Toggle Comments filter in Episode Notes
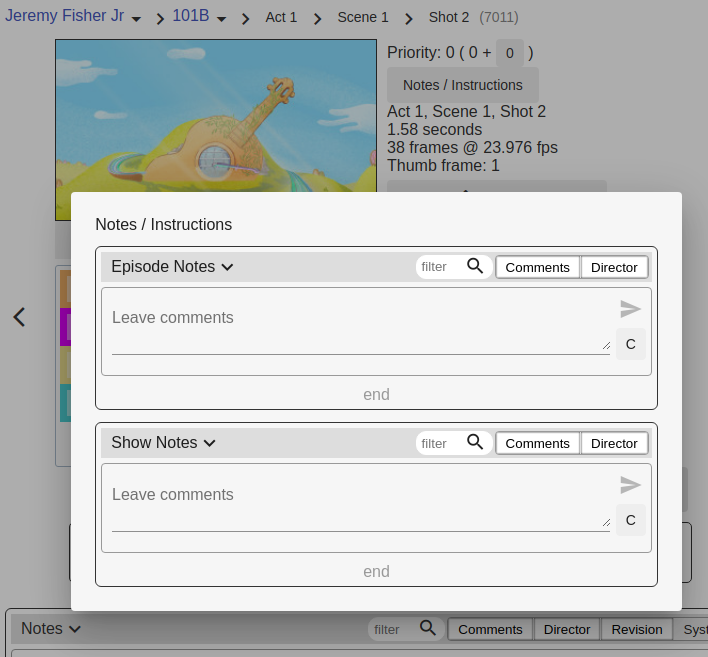The height and width of the screenshot is (657, 708). (537, 267)
